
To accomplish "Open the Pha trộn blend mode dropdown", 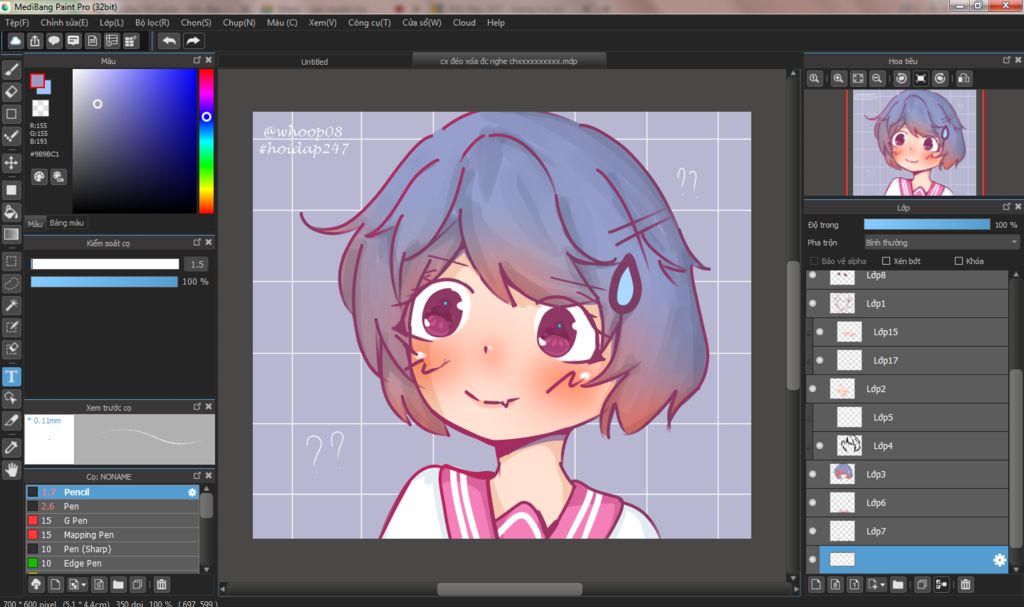I will [941, 242].
